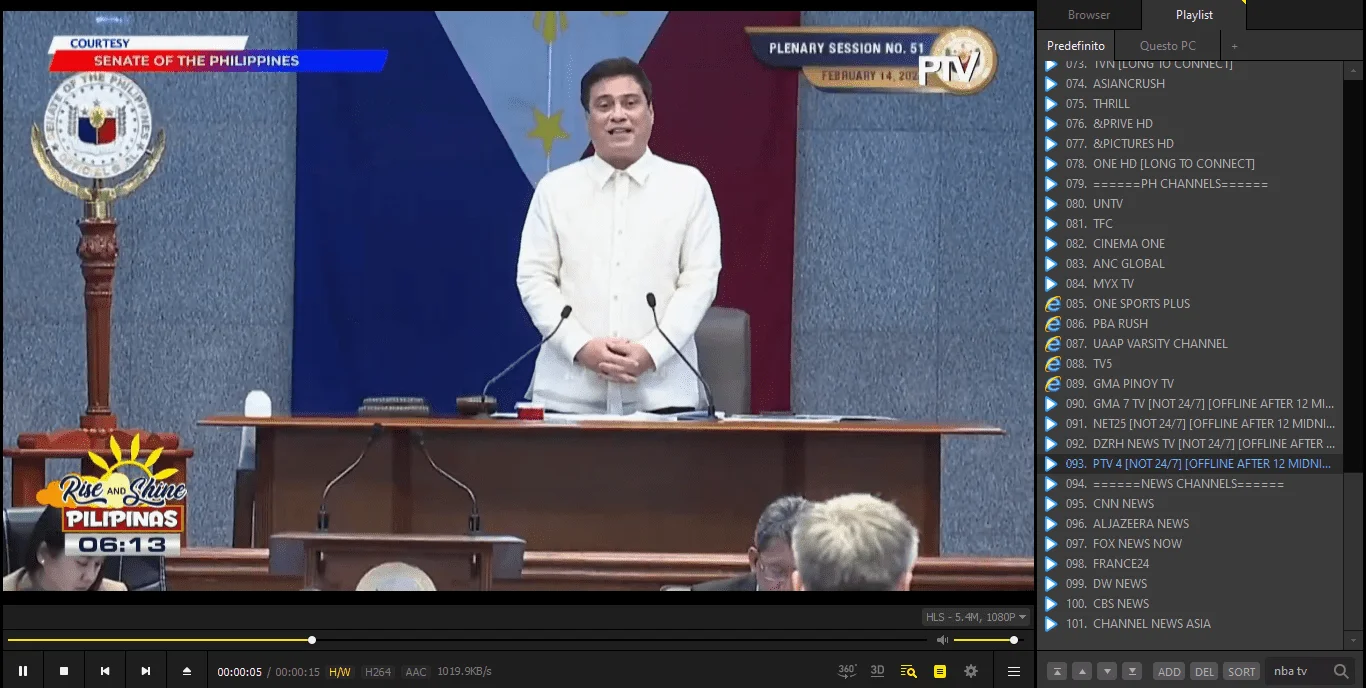Toggle H/W hardware acceleration indicator
1366x688 pixels.
pyautogui.click(x=340, y=672)
